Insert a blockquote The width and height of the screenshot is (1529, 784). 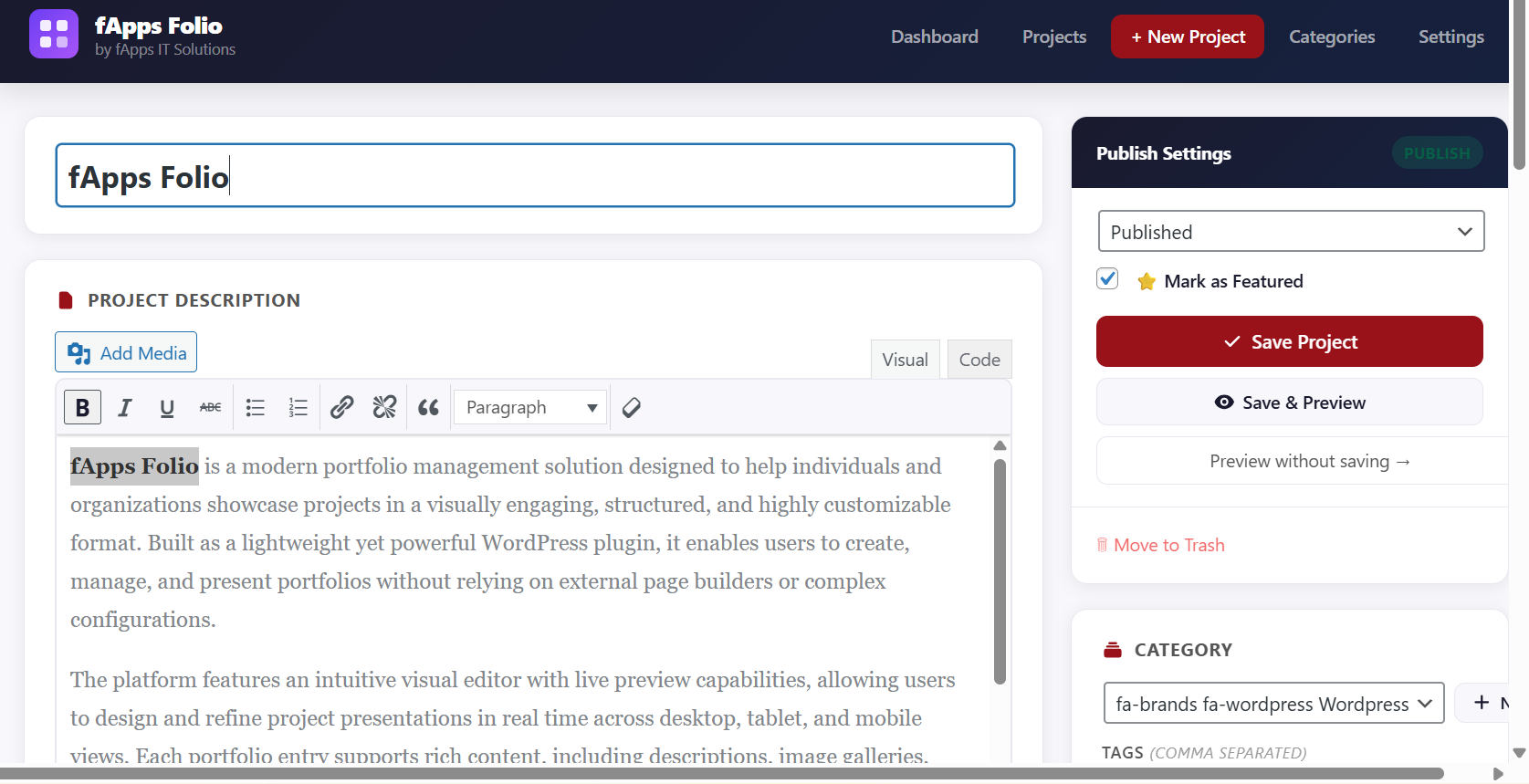(x=428, y=407)
